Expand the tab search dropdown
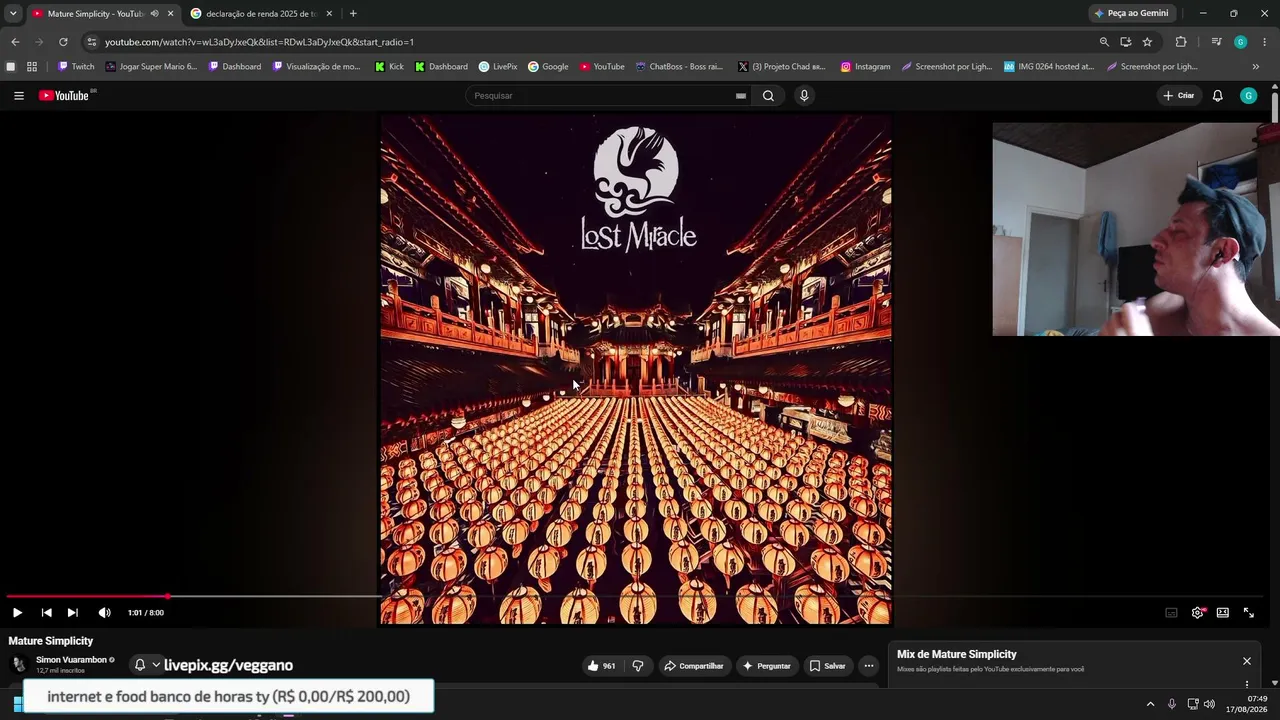 click(13, 14)
